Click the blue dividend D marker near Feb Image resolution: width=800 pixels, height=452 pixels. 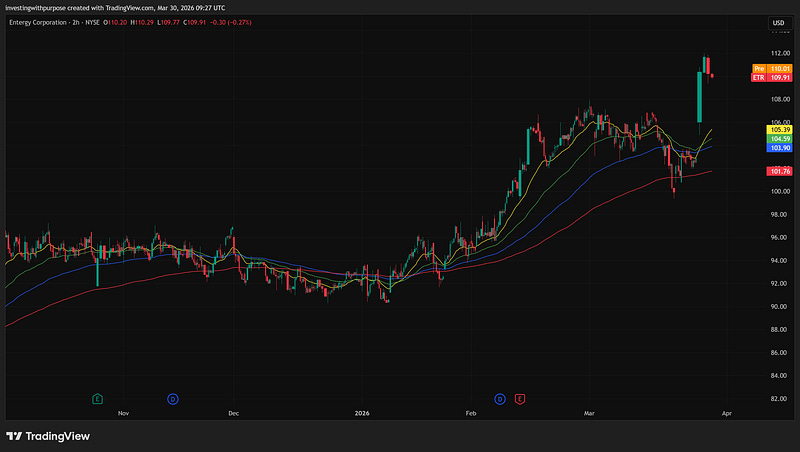pyautogui.click(x=500, y=399)
